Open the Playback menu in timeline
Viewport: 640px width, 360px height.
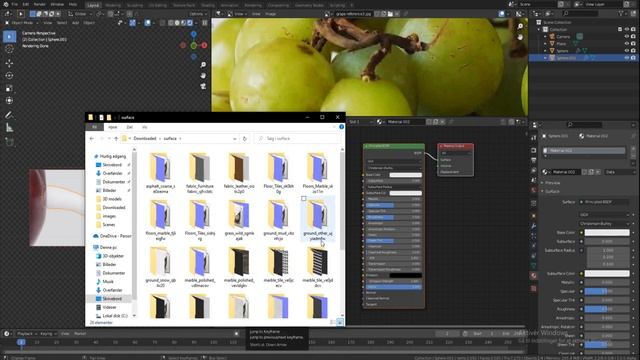pos(27,334)
